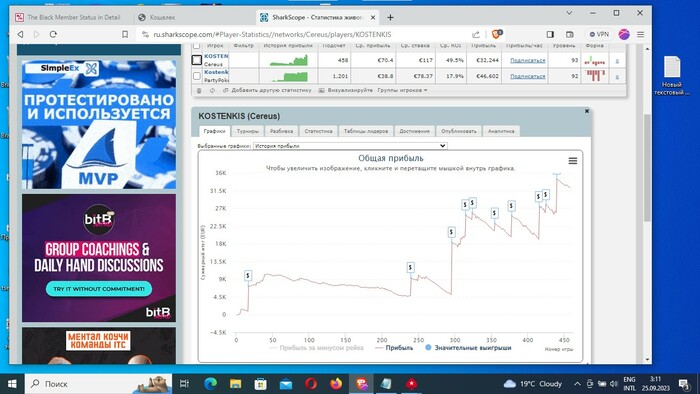
Task: Check the KOSTENKIS Cereus row checkbox
Action: pyautogui.click(x=197, y=60)
